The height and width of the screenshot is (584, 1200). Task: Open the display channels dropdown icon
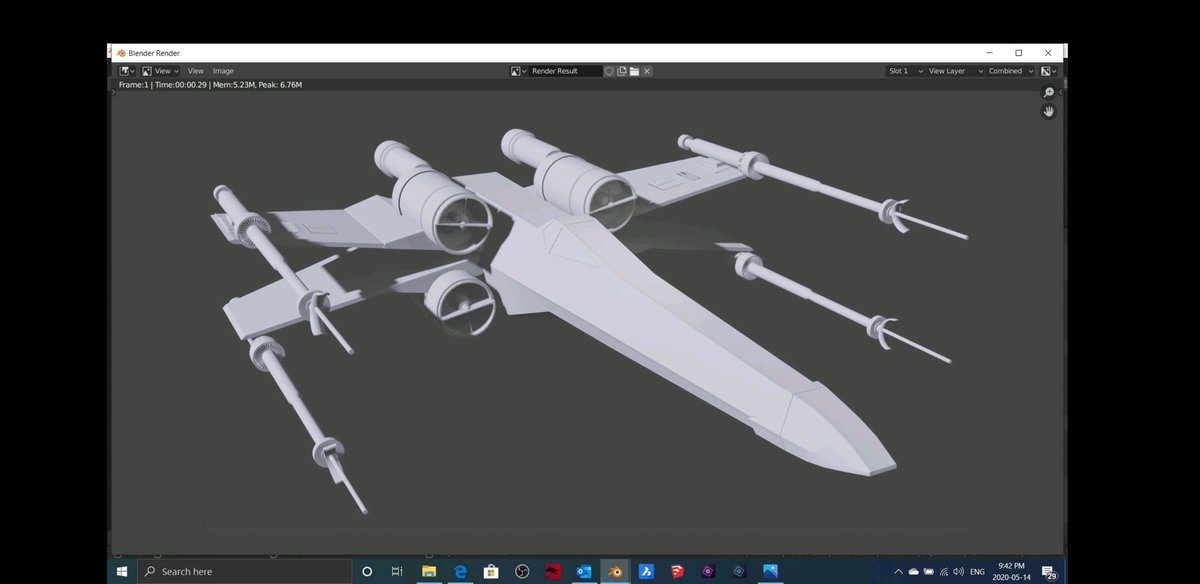point(1048,71)
